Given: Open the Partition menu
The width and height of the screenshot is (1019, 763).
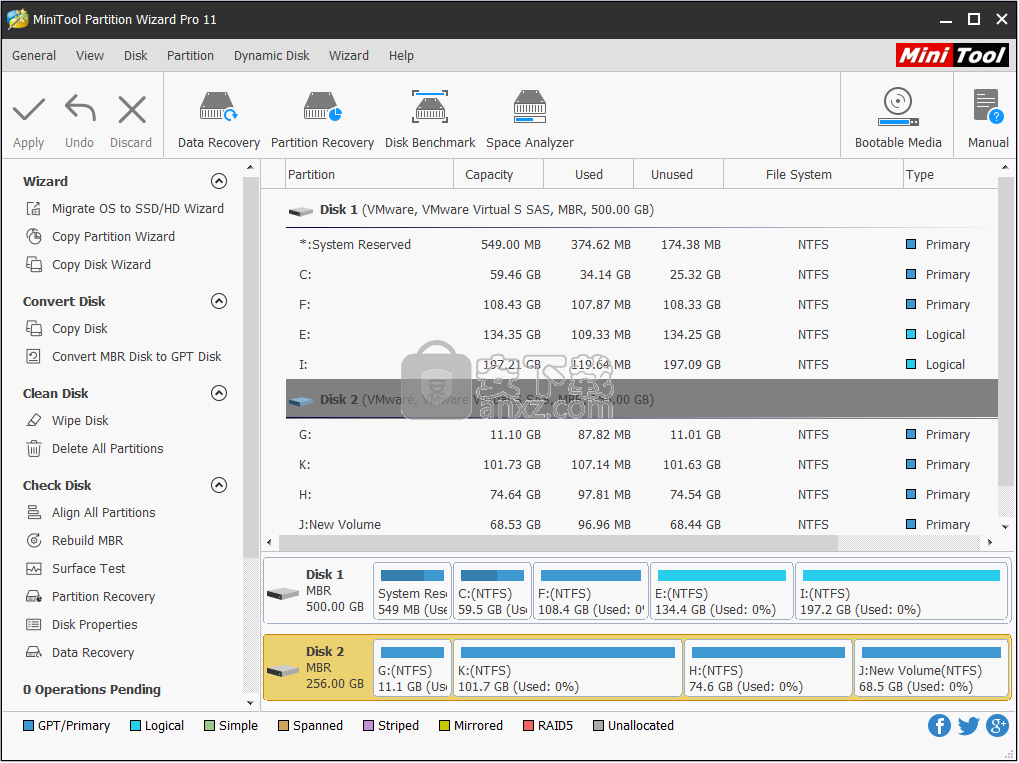Looking at the screenshot, I should [x=190, y=56].
